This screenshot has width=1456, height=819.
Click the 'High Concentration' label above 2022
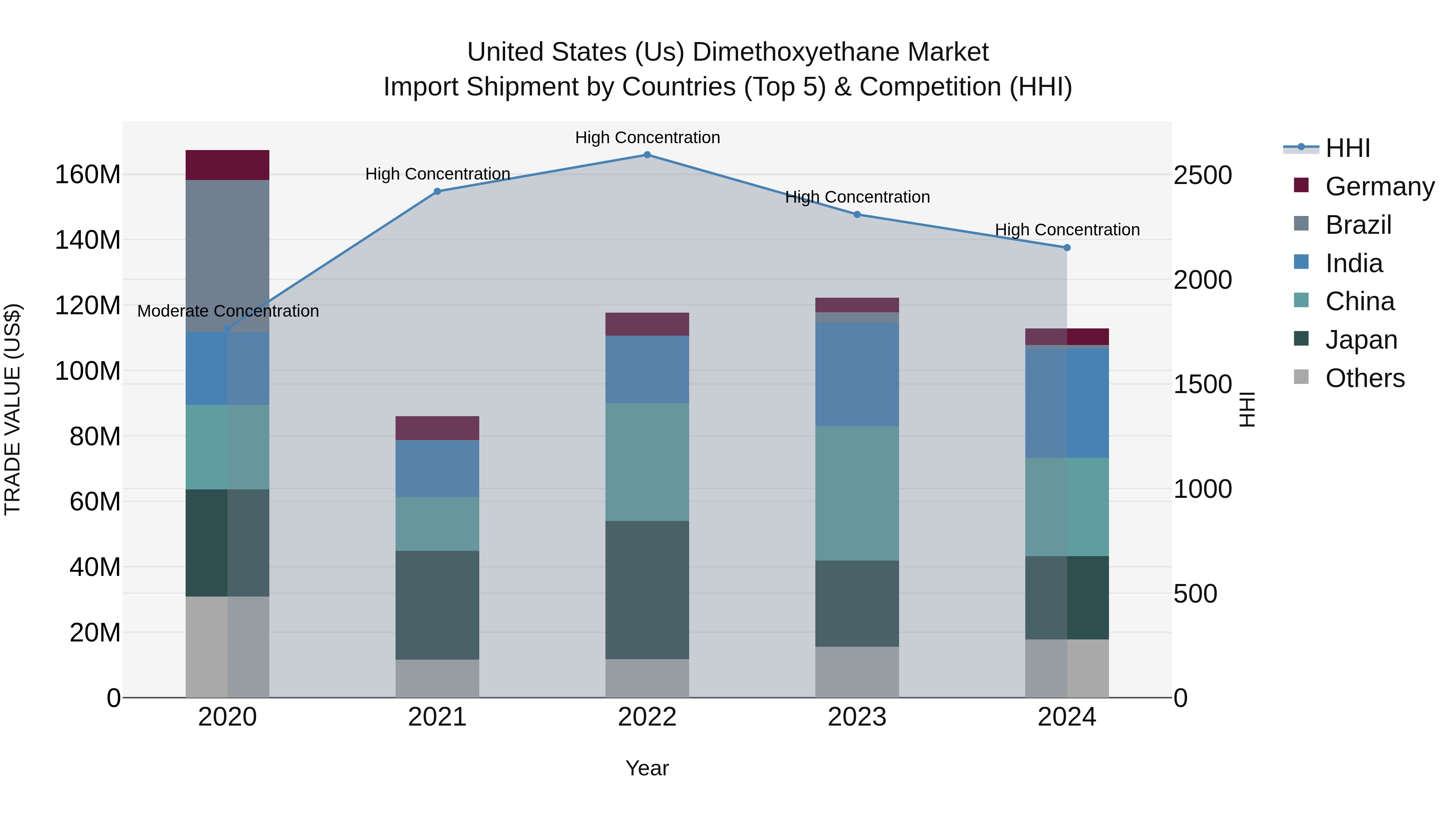648,138
